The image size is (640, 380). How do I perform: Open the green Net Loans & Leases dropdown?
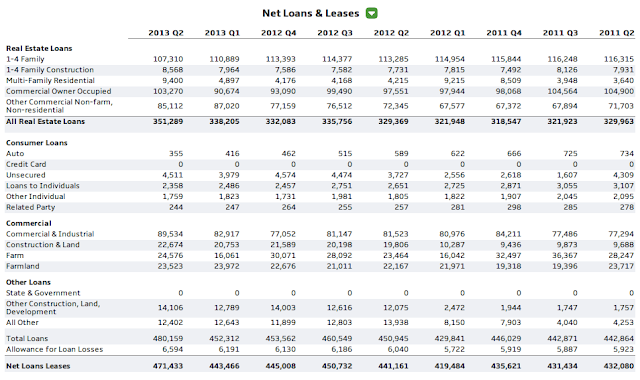click(x=371, y=13)
